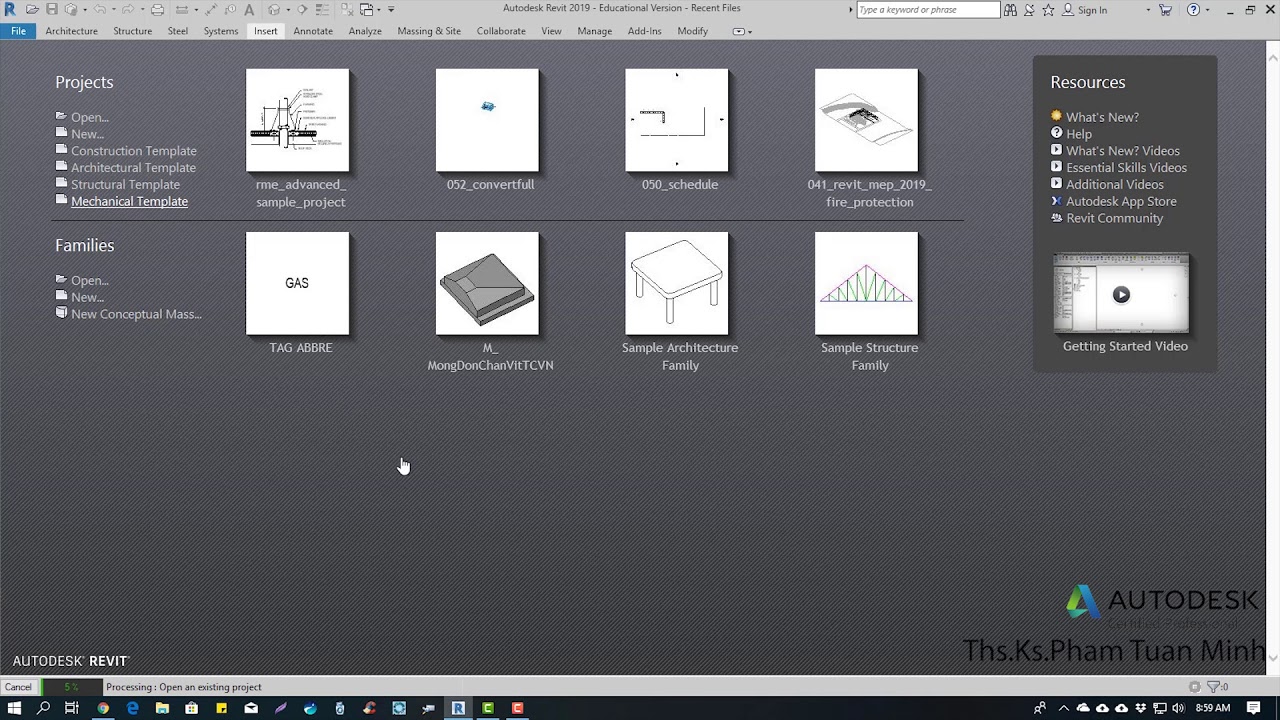The height and width of the screenshot is (720, 1280).
Task: Open the M_MongDonChanVitTCVN family thumbnail
Action: [487, 284]
